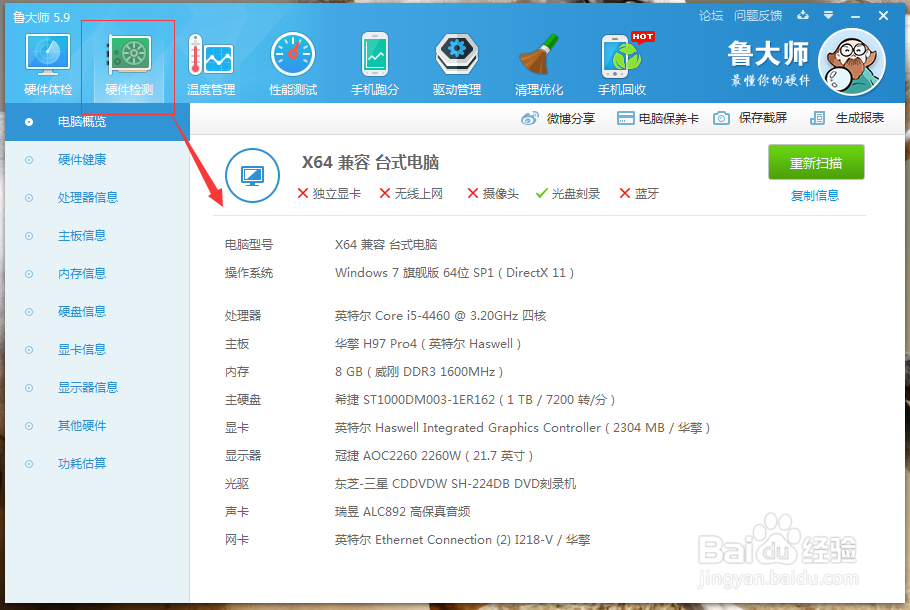This screenshot has height=610, width=910.
Task: Click the 鲁大师 mascot avatar
Action: [x=851, y=62]
